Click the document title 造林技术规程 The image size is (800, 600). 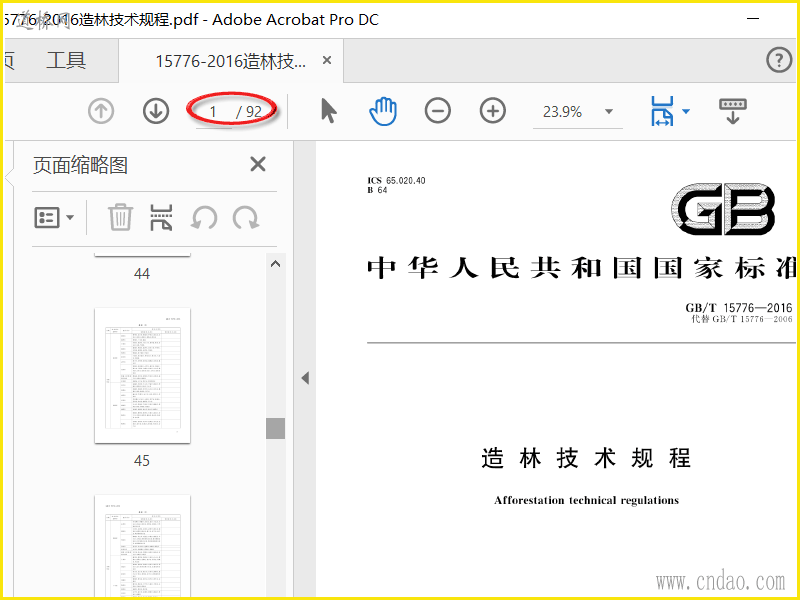586,458
